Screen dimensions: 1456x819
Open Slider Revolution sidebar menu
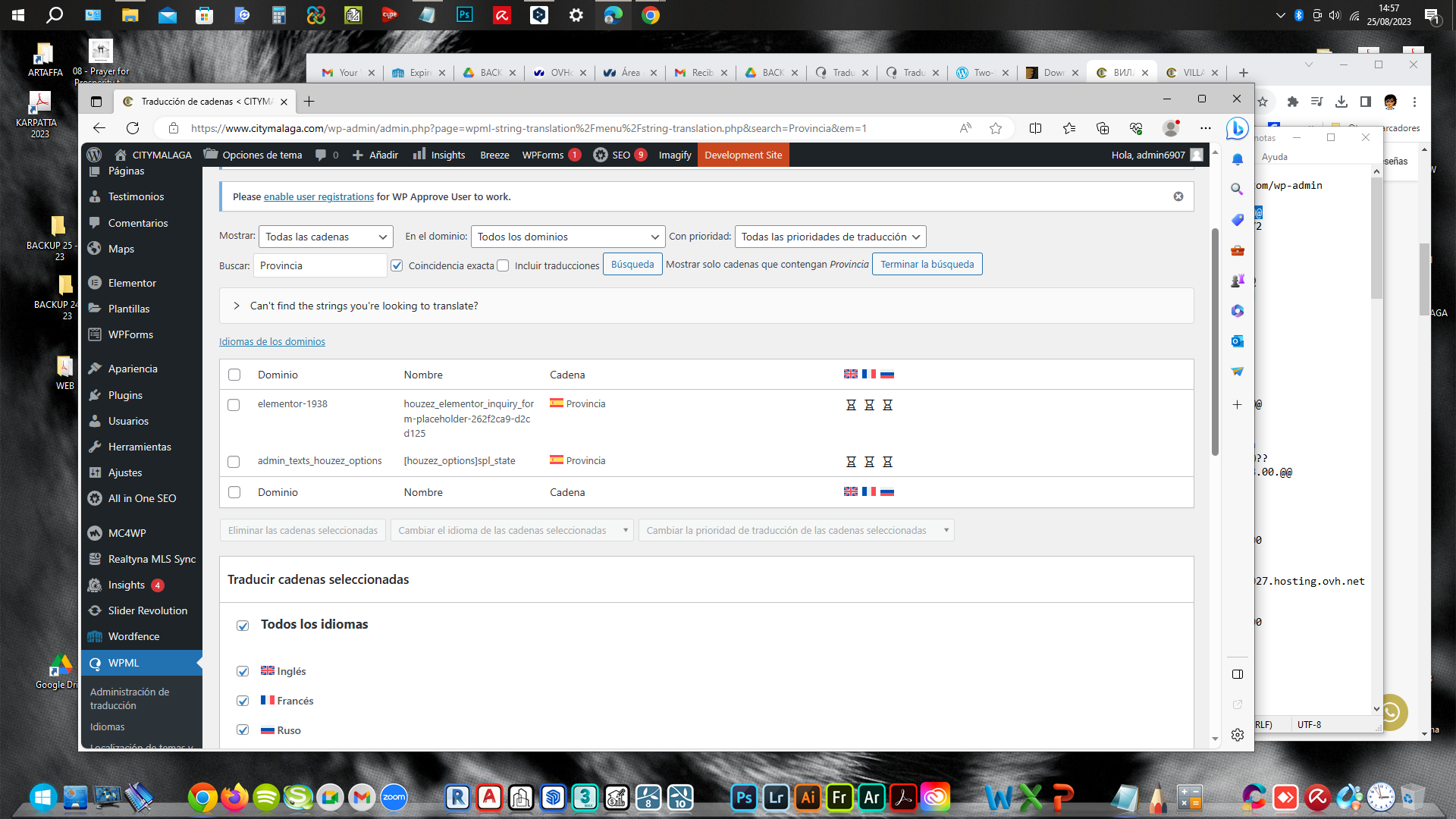click(147, 610)
